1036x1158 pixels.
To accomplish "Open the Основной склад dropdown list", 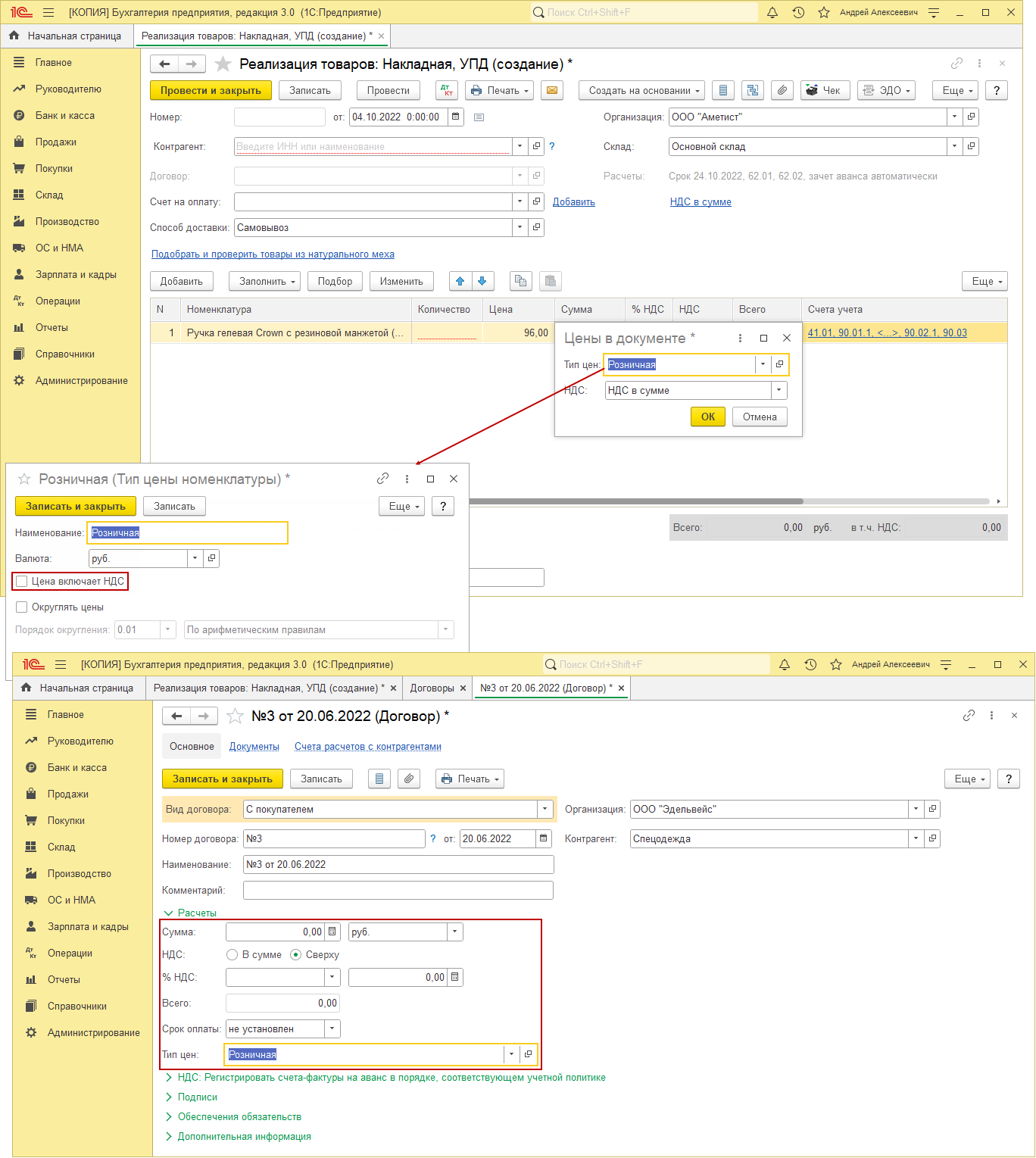I will coord(954,146).
